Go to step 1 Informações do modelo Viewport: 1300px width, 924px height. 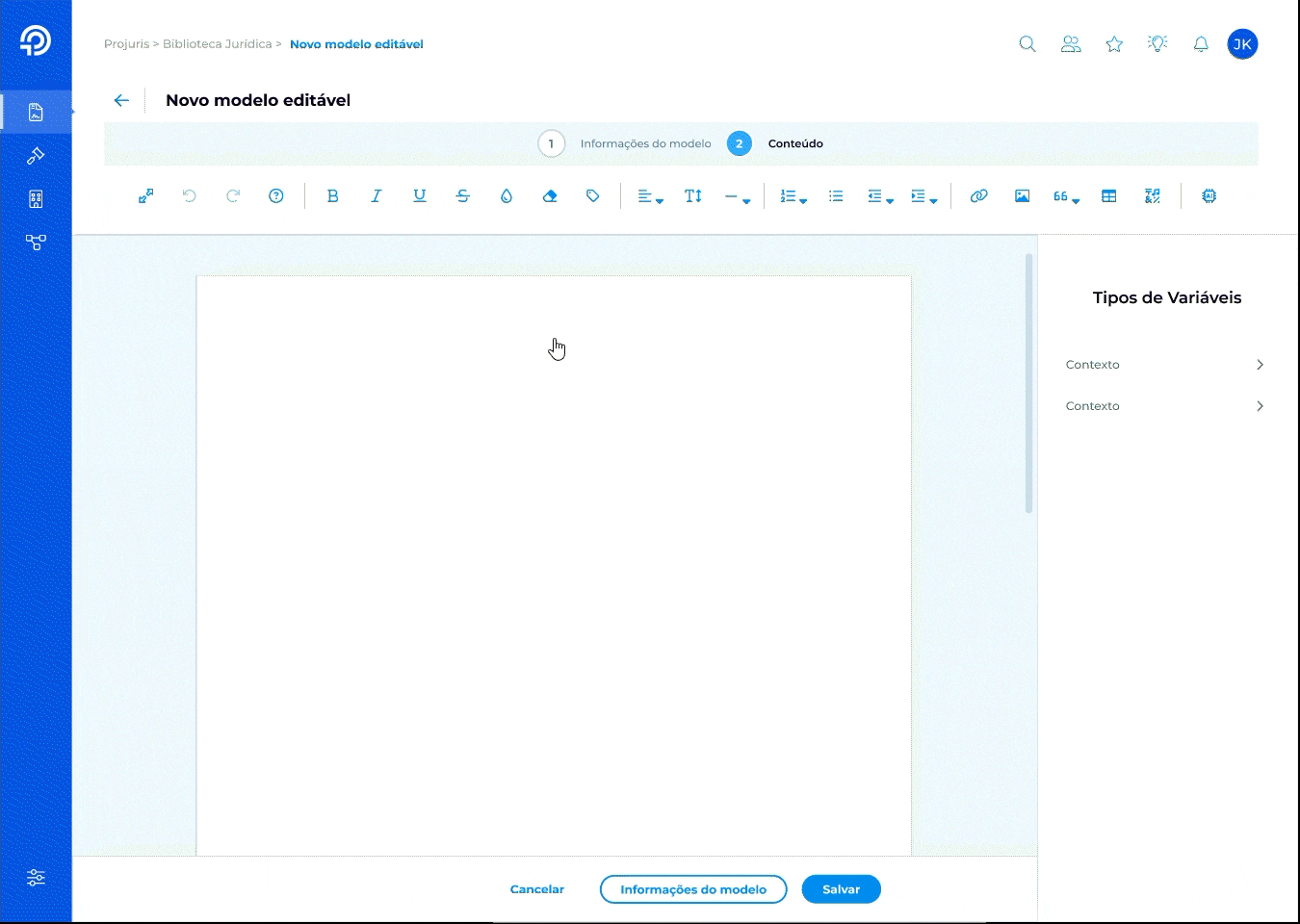[551, 143]
